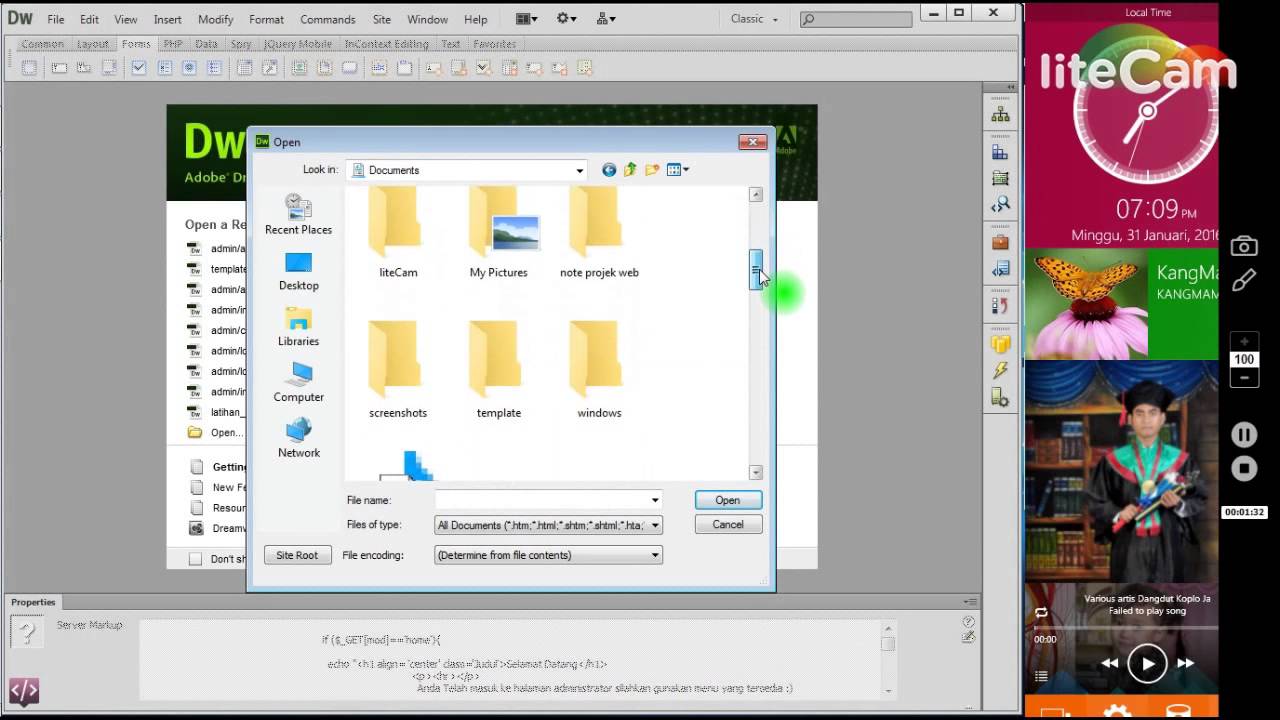Click the Site Root button
Screen dimensions: 1280x720
tap(297, 555)
